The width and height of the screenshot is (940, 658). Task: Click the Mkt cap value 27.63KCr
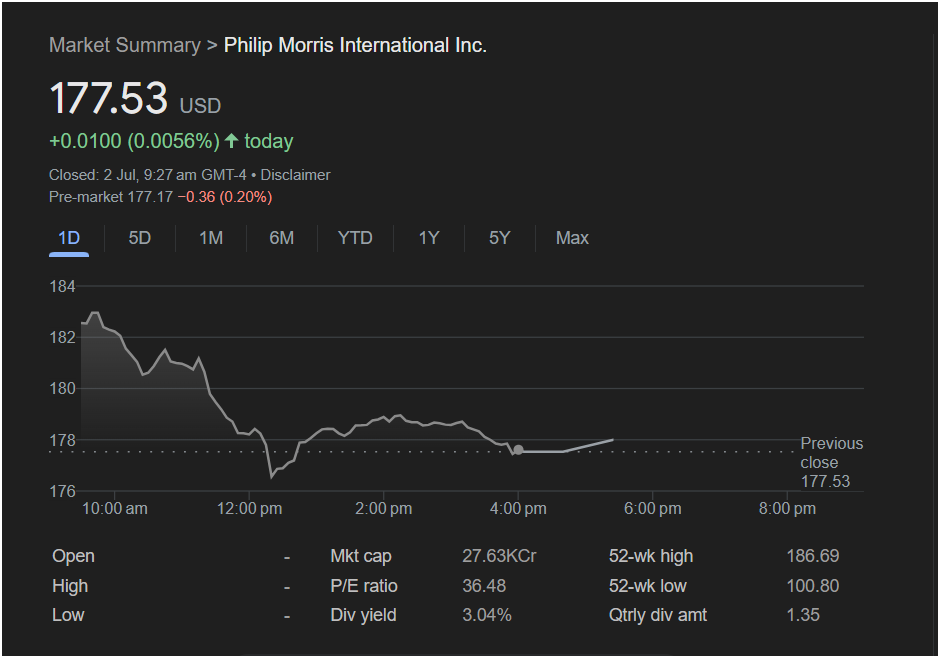tap(499, 556)
